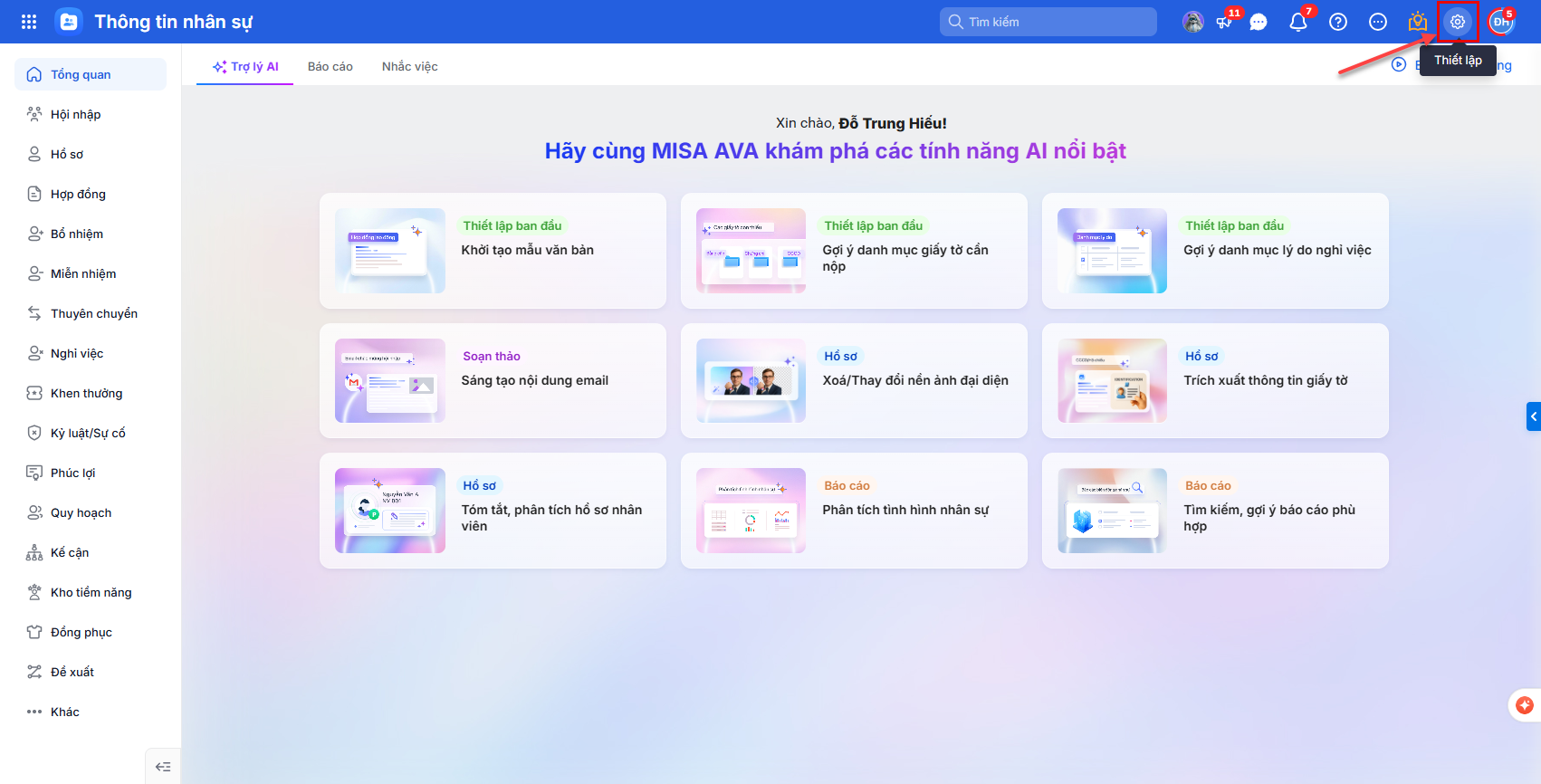Go to Hội nhập in sidebar
Viewport: 1541px width, 784px height.
pyautogui.click(x=91, y=114)
